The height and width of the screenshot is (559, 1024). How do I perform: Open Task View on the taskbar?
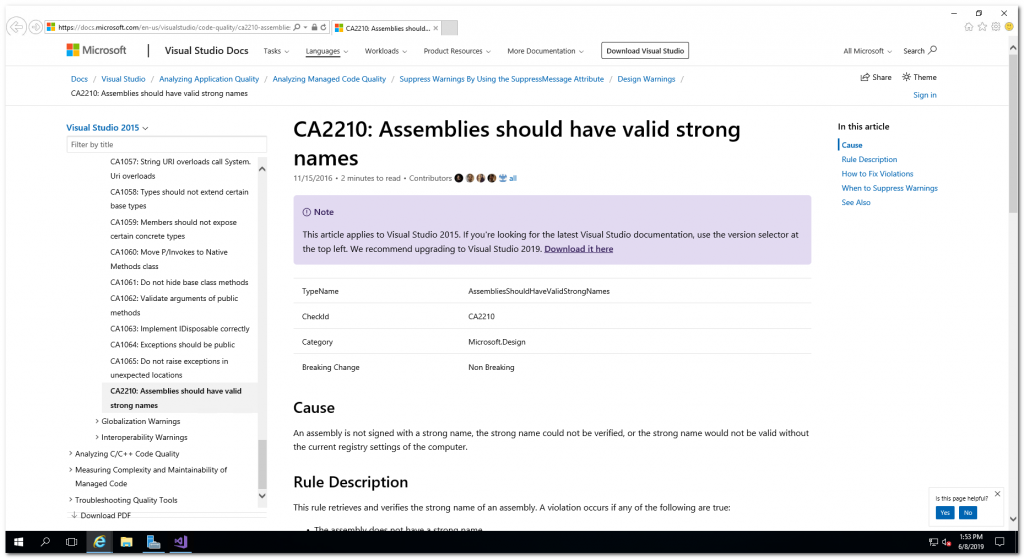coord(72,542)
